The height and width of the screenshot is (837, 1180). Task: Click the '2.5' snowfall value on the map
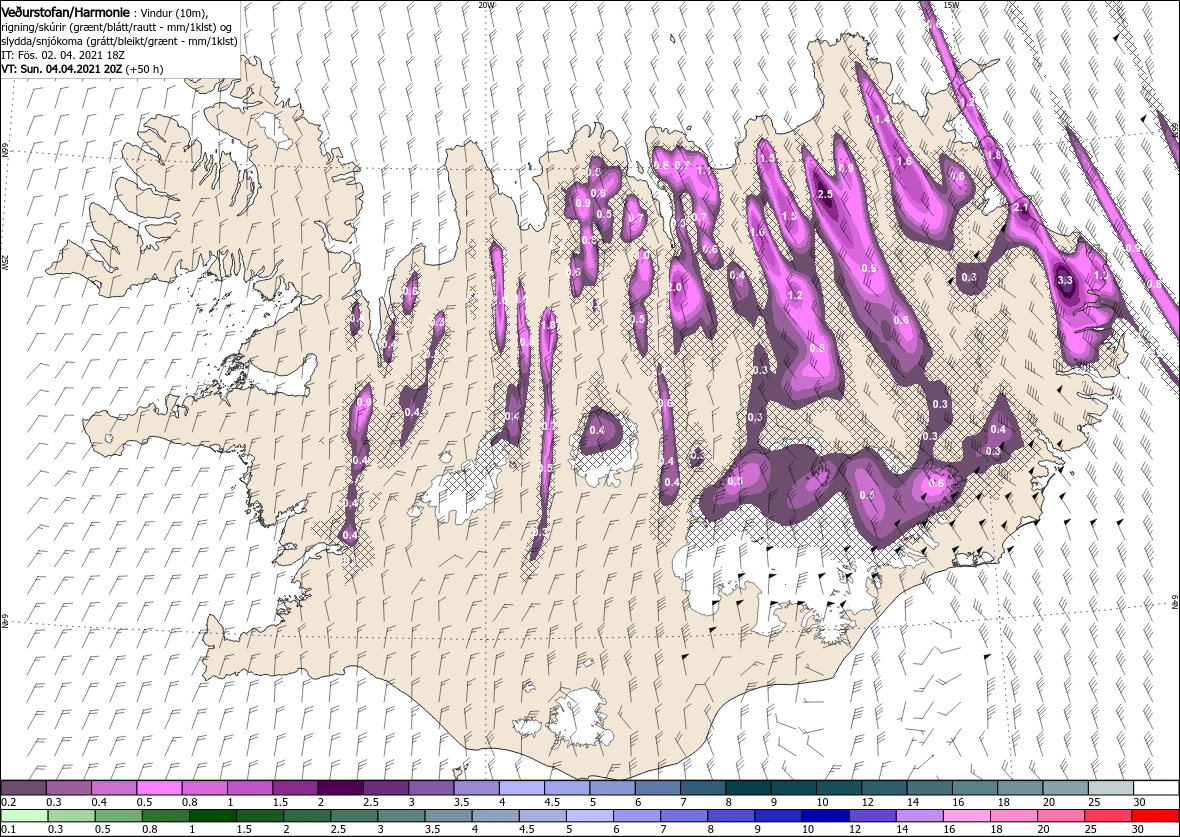click(x=825, y=194)
